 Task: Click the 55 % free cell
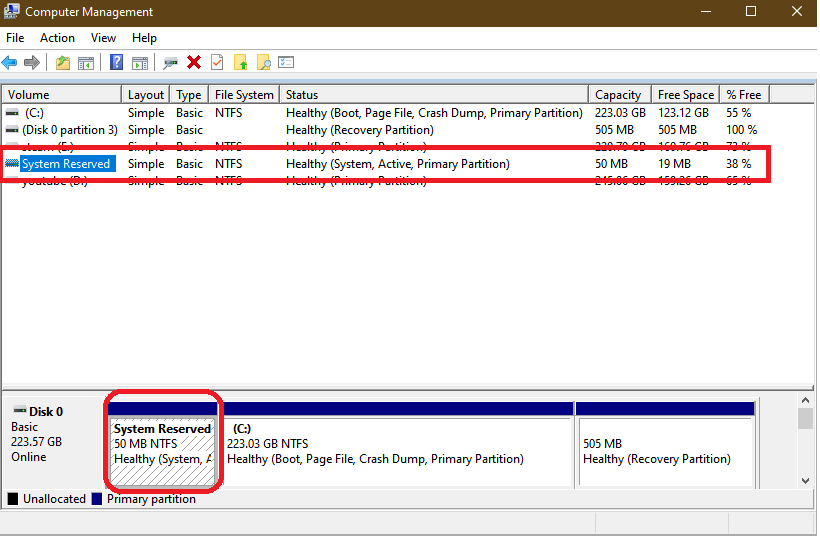tap(738, 113)
